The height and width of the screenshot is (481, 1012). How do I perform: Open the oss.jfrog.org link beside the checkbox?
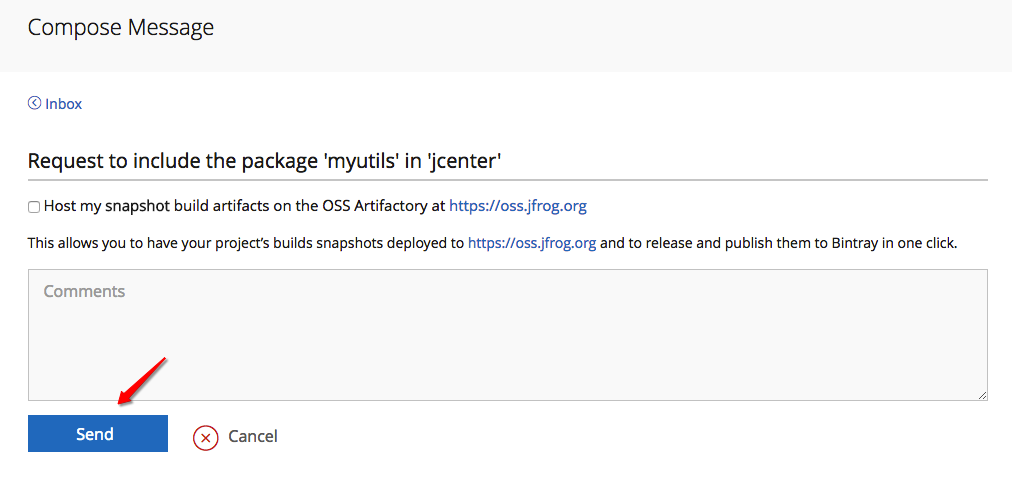pos(517,206)
